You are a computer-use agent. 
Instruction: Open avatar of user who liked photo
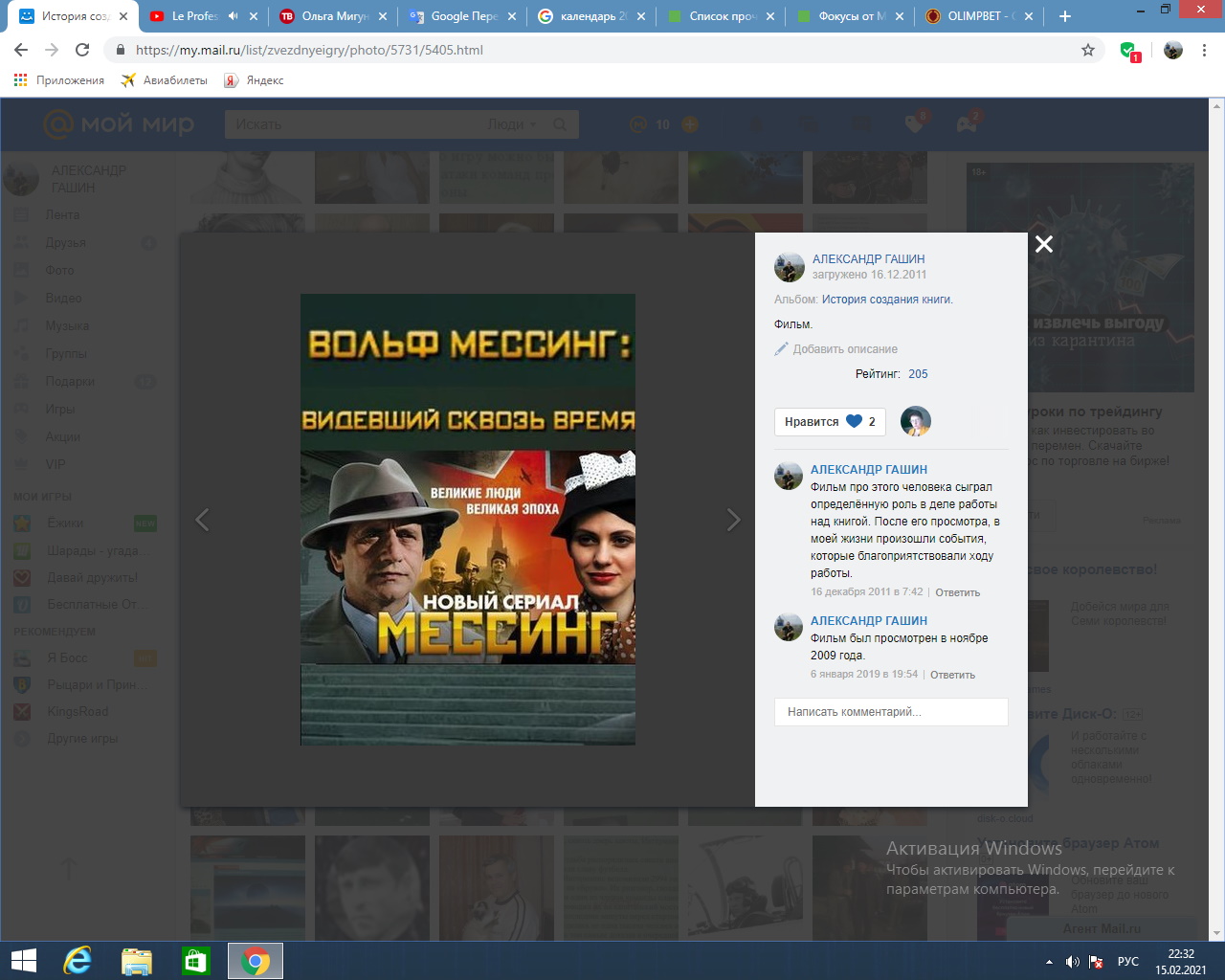tap(916, 421)
